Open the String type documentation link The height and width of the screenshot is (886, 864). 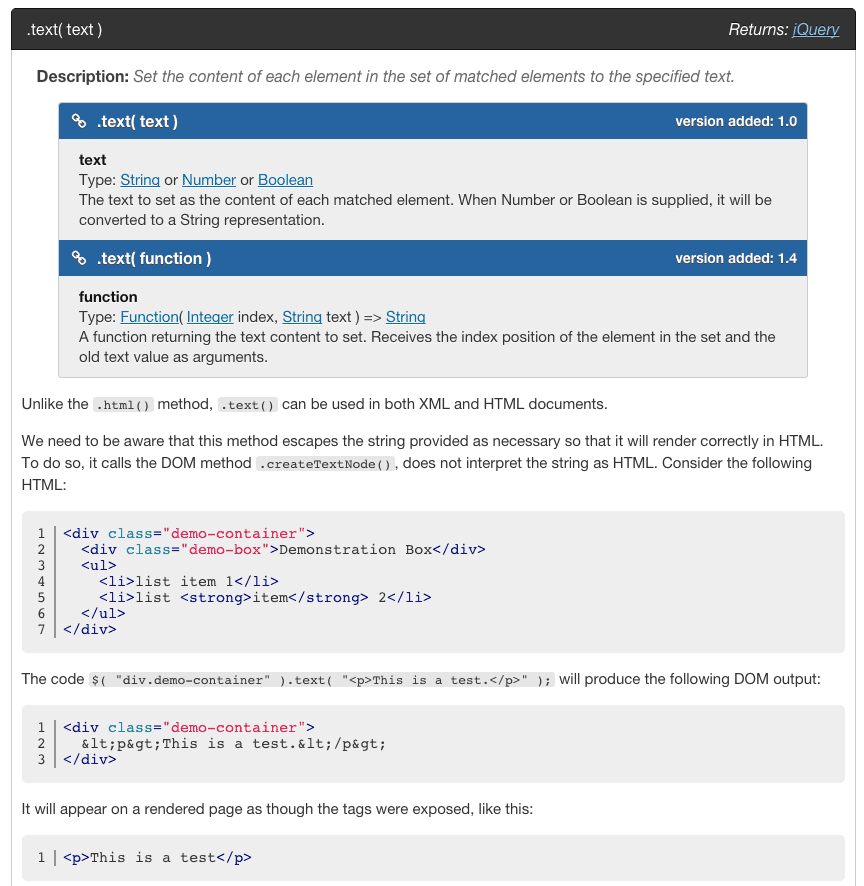click(x=140, y=180)
